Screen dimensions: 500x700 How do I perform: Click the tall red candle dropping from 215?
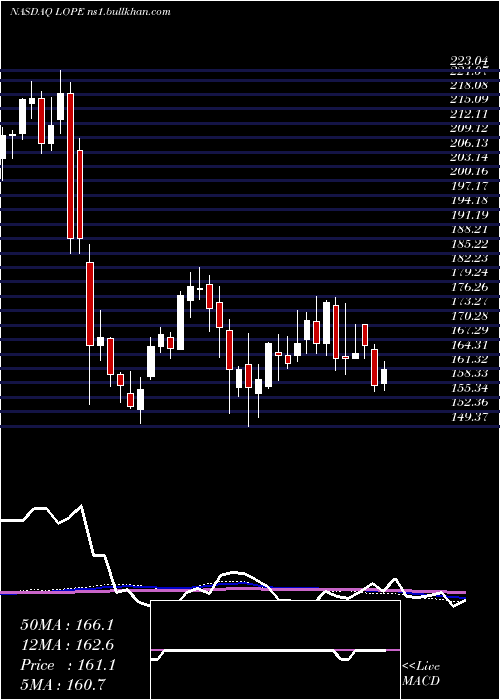(70, 166)
